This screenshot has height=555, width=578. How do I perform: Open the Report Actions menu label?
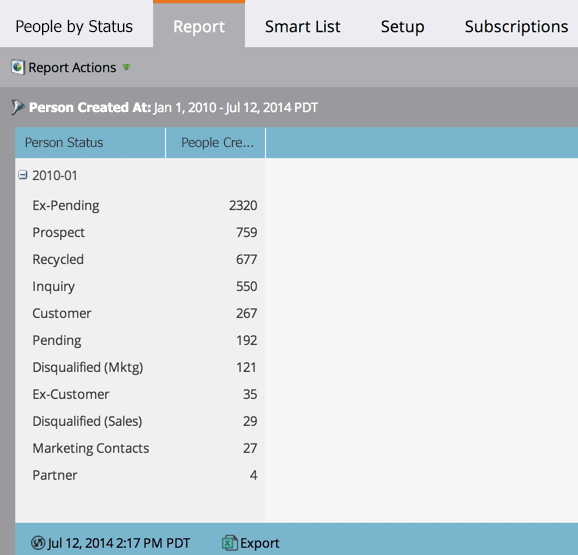pyautogui.click(x=72, y=67)
